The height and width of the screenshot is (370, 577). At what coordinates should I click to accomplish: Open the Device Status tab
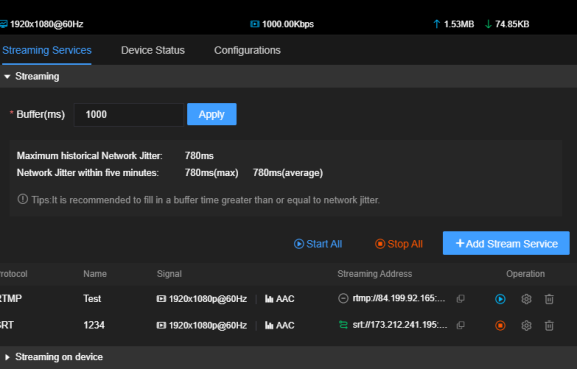153,50
